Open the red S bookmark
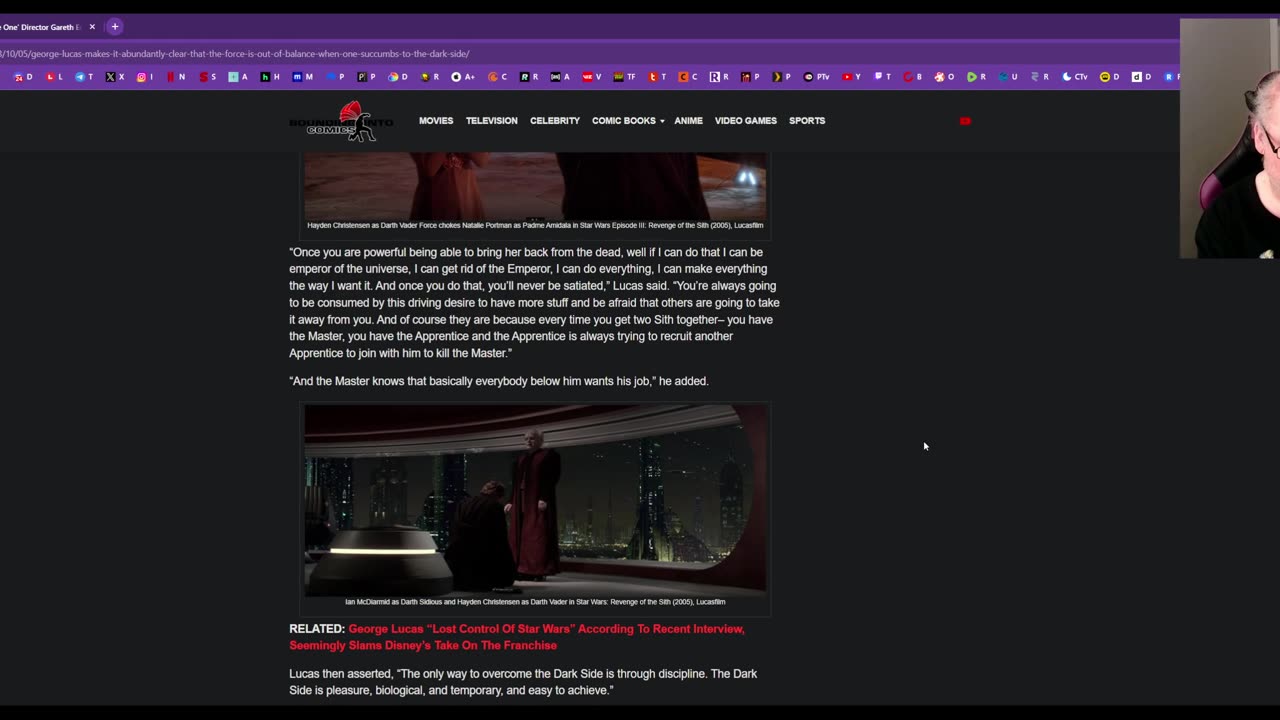Screen dimensions: 1280x720 pos(207,77)
